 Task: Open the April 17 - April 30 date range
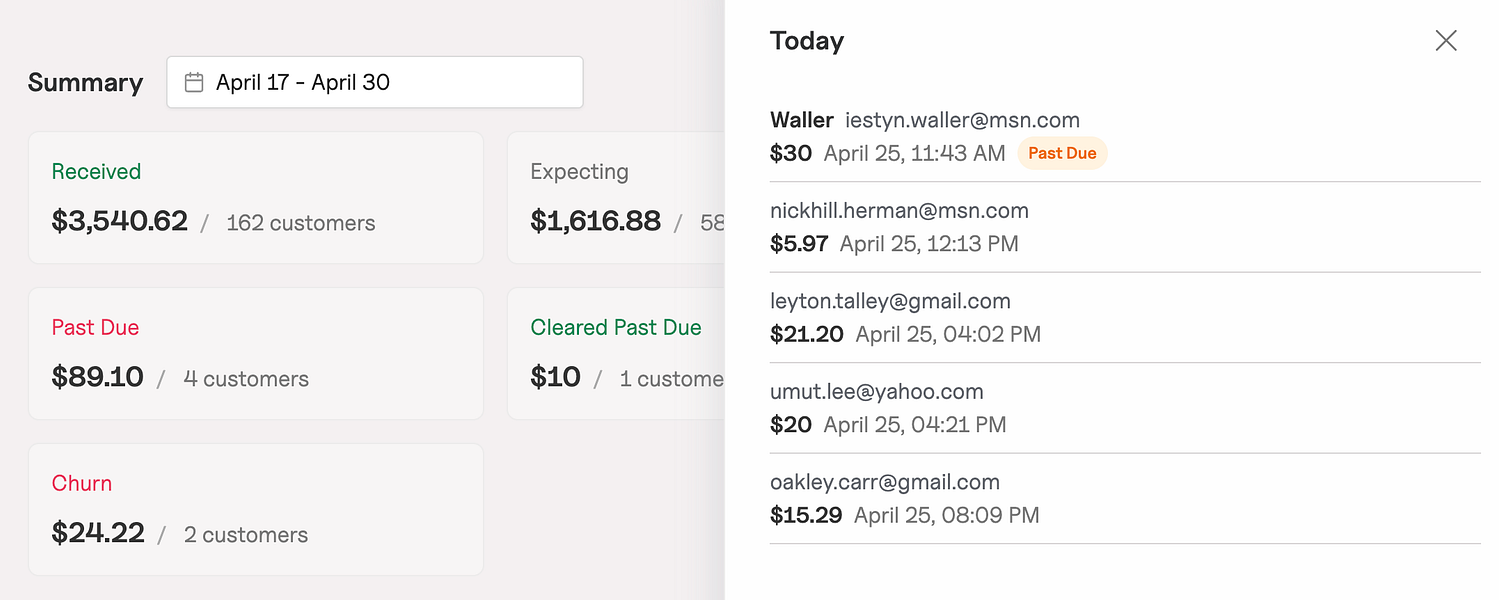(x=375, y=83)
